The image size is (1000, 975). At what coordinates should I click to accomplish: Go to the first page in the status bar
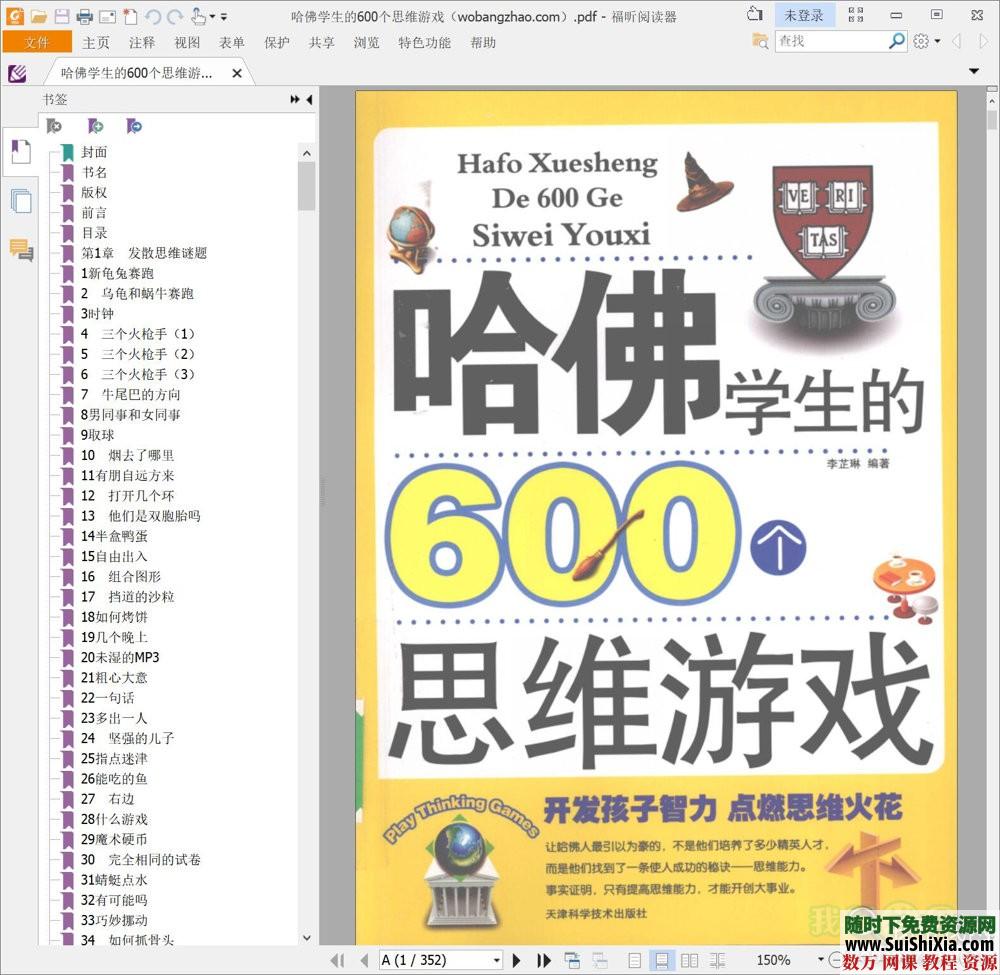click(x=338, y=960)
